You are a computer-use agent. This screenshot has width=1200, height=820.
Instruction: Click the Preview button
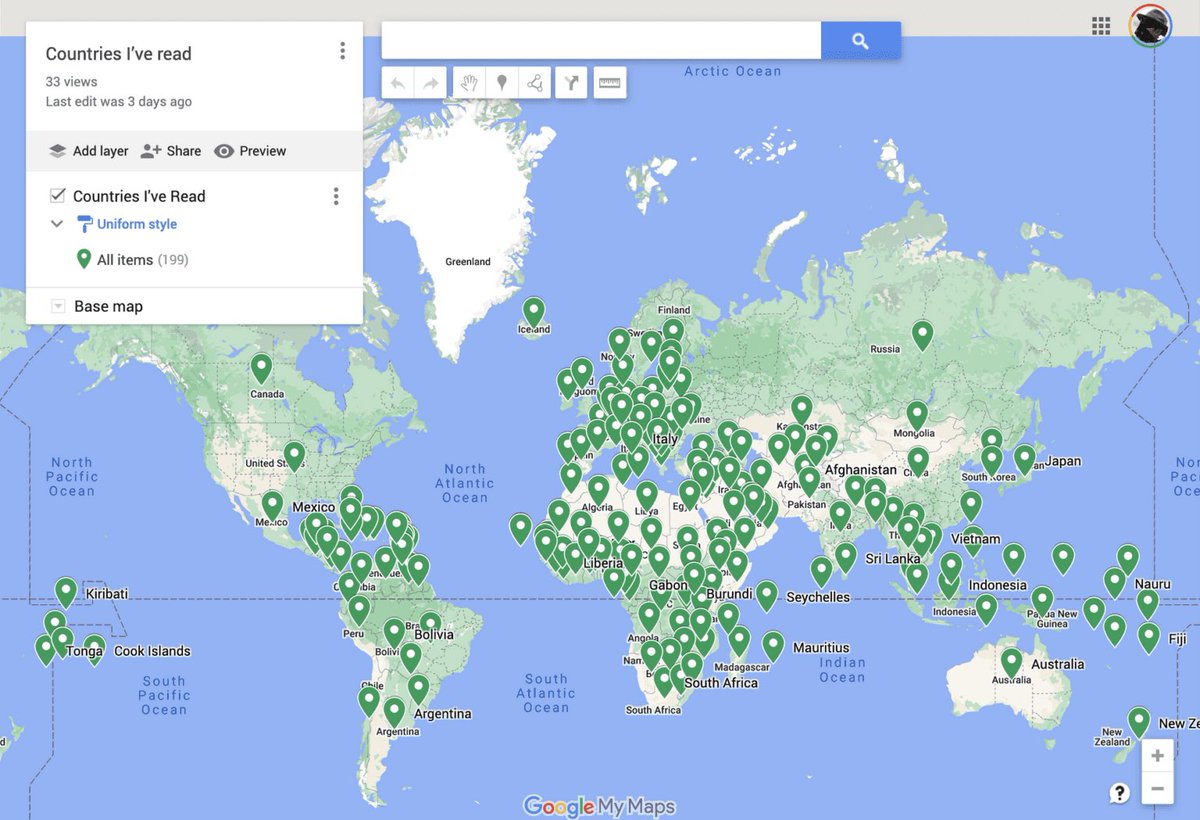[x=250, y=151]
